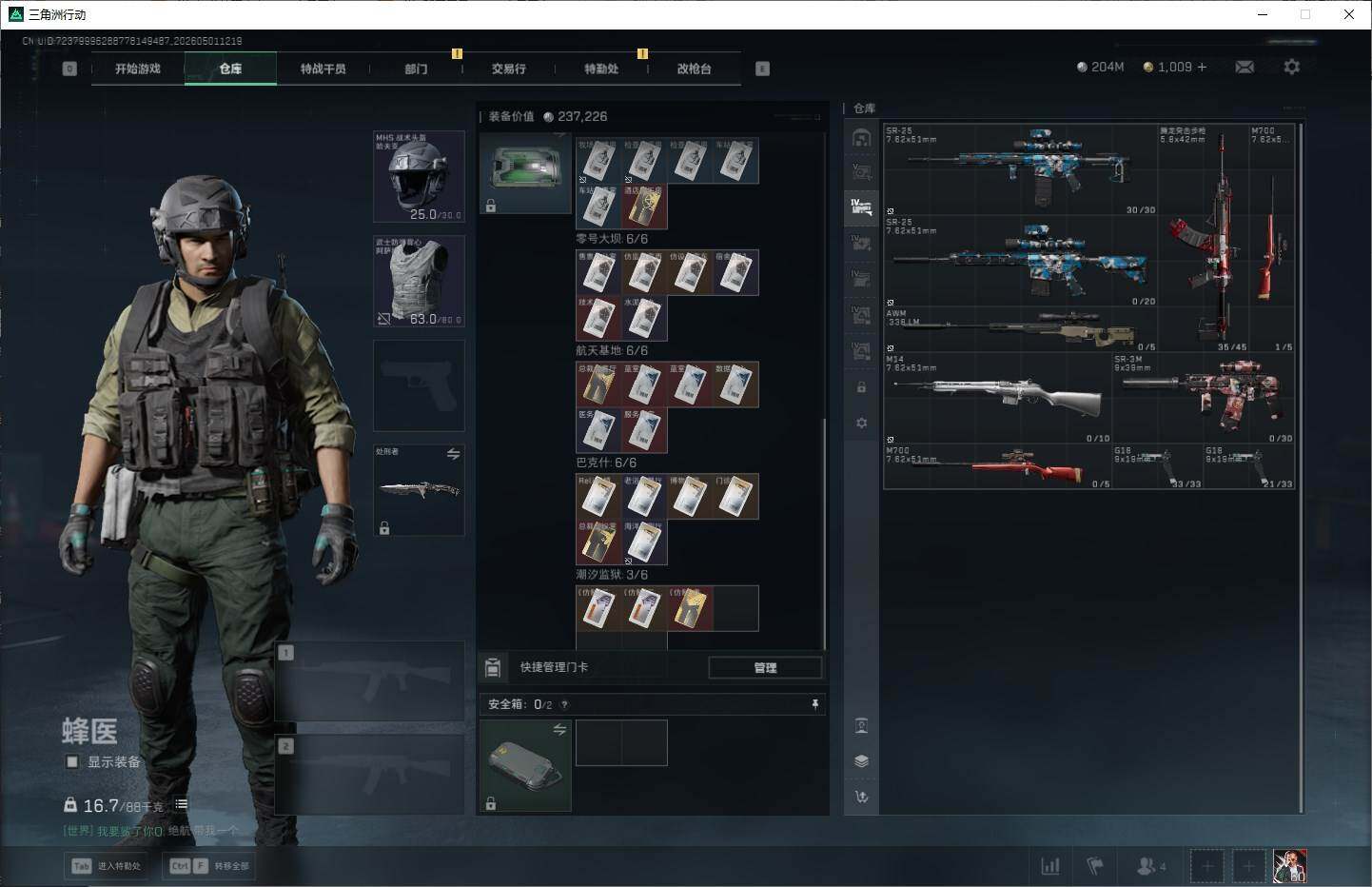Click the Tab 进入特勤处 shortcut
1372x887 pixels.
[x=107, y=866]
